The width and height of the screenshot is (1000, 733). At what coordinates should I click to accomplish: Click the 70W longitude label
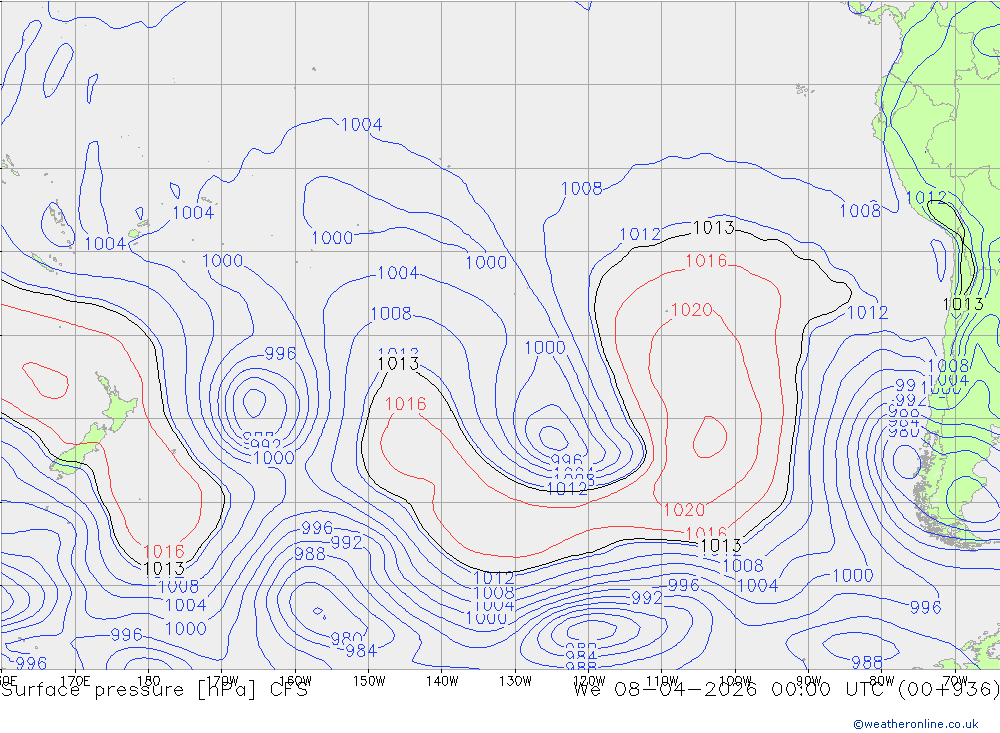click(x=955, y=681)
